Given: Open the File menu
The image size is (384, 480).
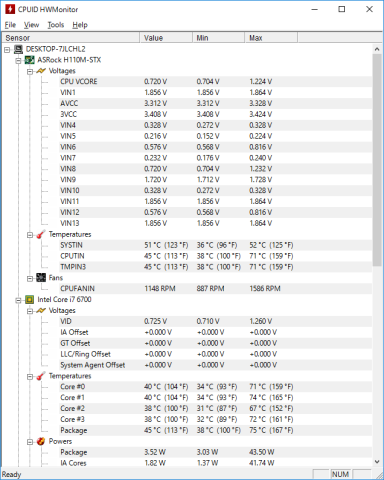Looking at the screenshot, I should [10, 25].
